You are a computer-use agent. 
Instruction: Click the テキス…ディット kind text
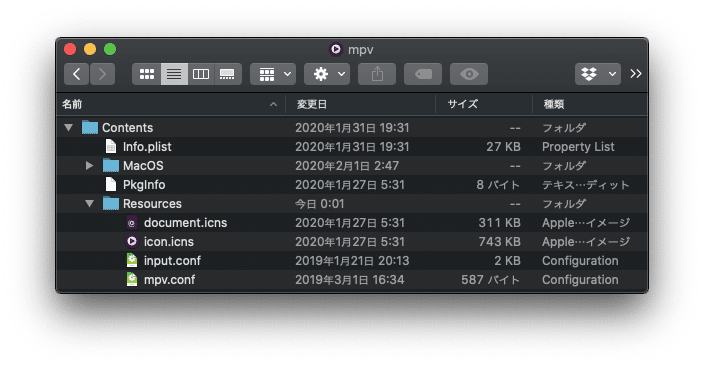(x=586, y=185)
